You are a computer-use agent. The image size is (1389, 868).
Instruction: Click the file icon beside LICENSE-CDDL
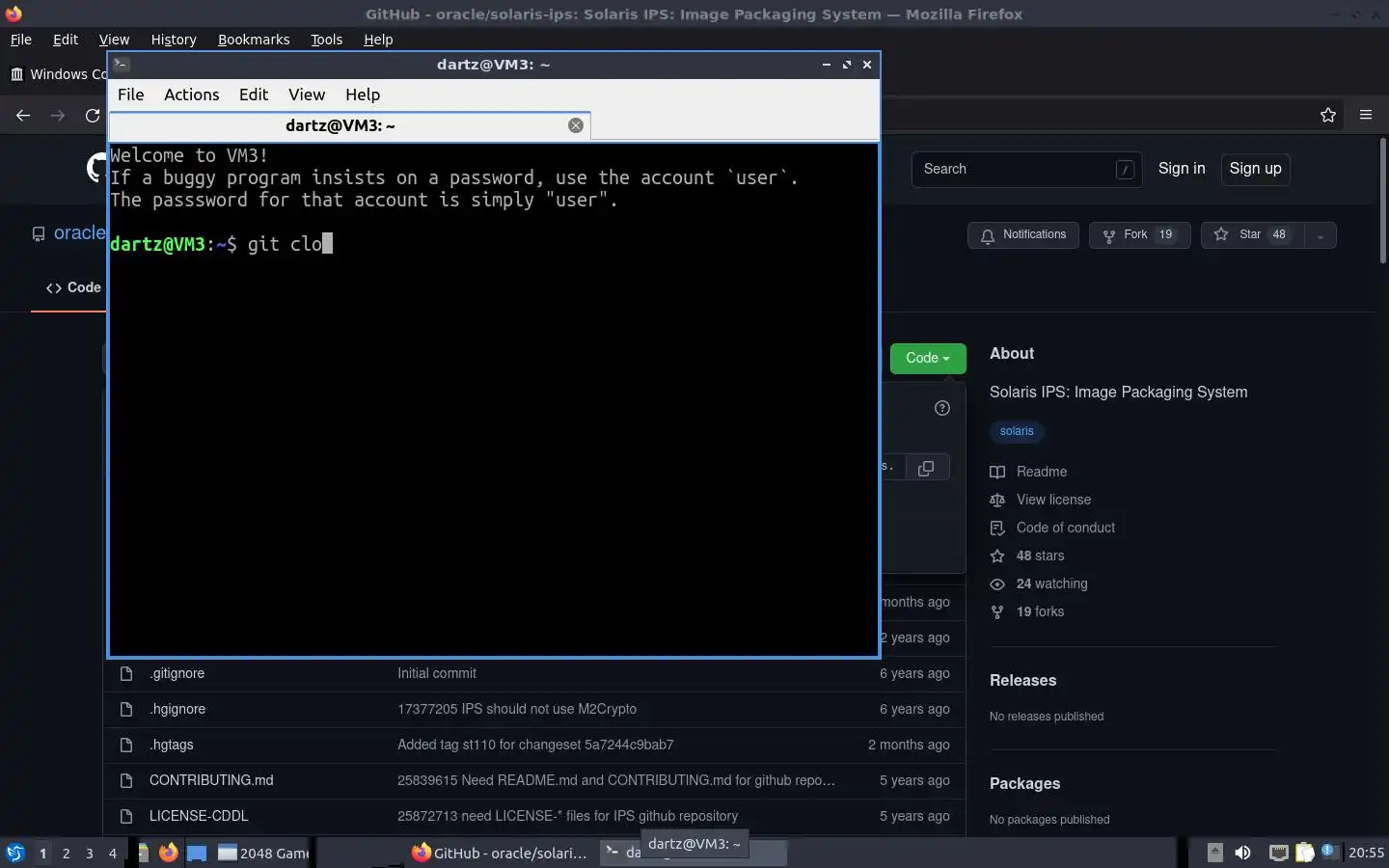(x=125, y=816)
